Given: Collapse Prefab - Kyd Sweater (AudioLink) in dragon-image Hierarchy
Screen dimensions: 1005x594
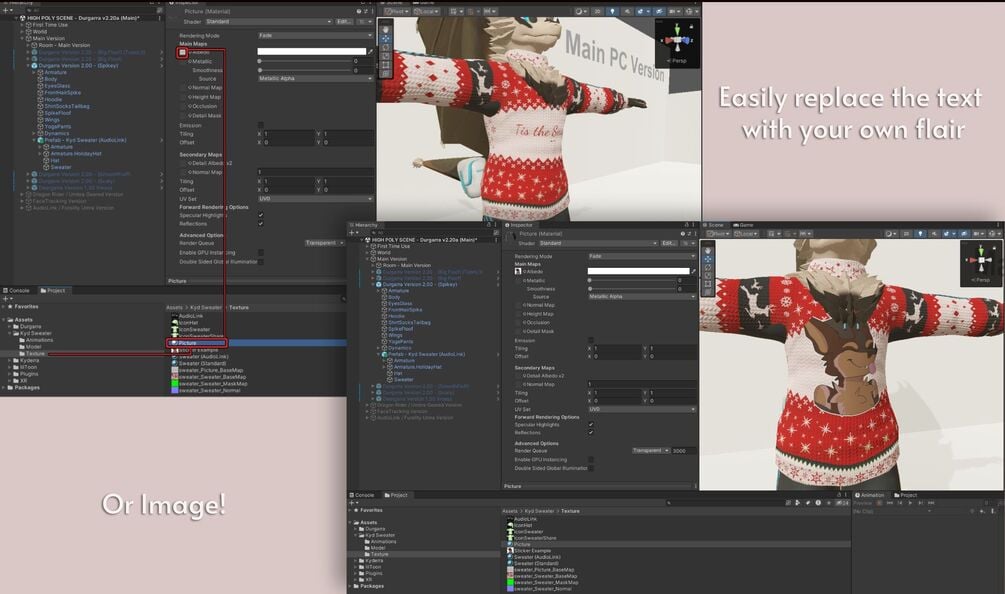Looking at the screenshot, I should pos(379,354).
